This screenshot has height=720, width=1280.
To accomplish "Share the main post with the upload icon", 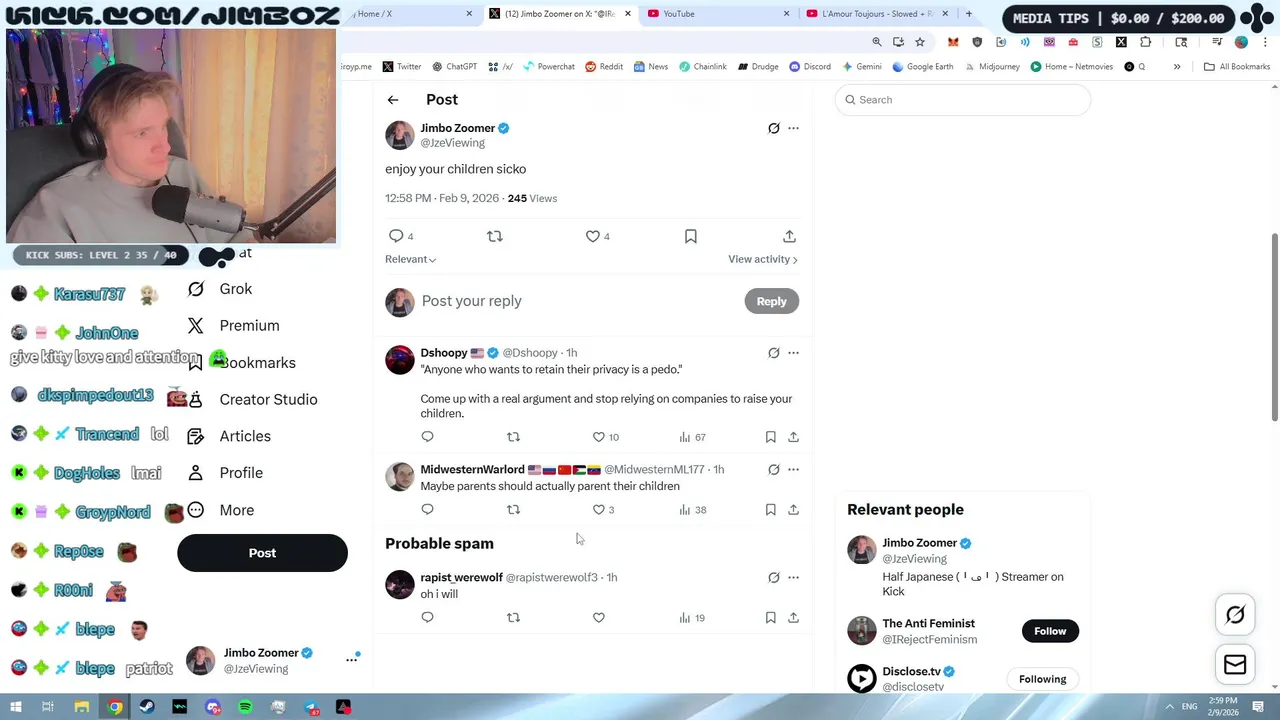I will click(x=789, y=236).
